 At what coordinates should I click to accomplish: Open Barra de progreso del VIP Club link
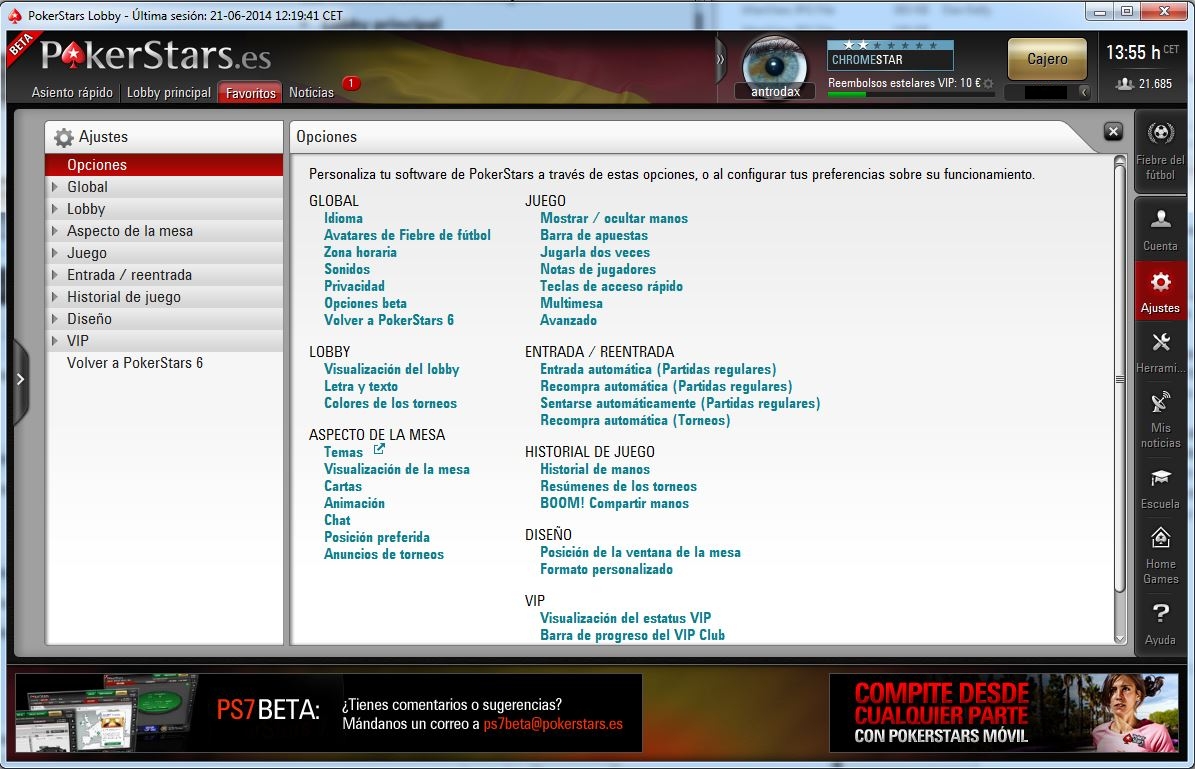pyautogui.click(x=632, y=635)
